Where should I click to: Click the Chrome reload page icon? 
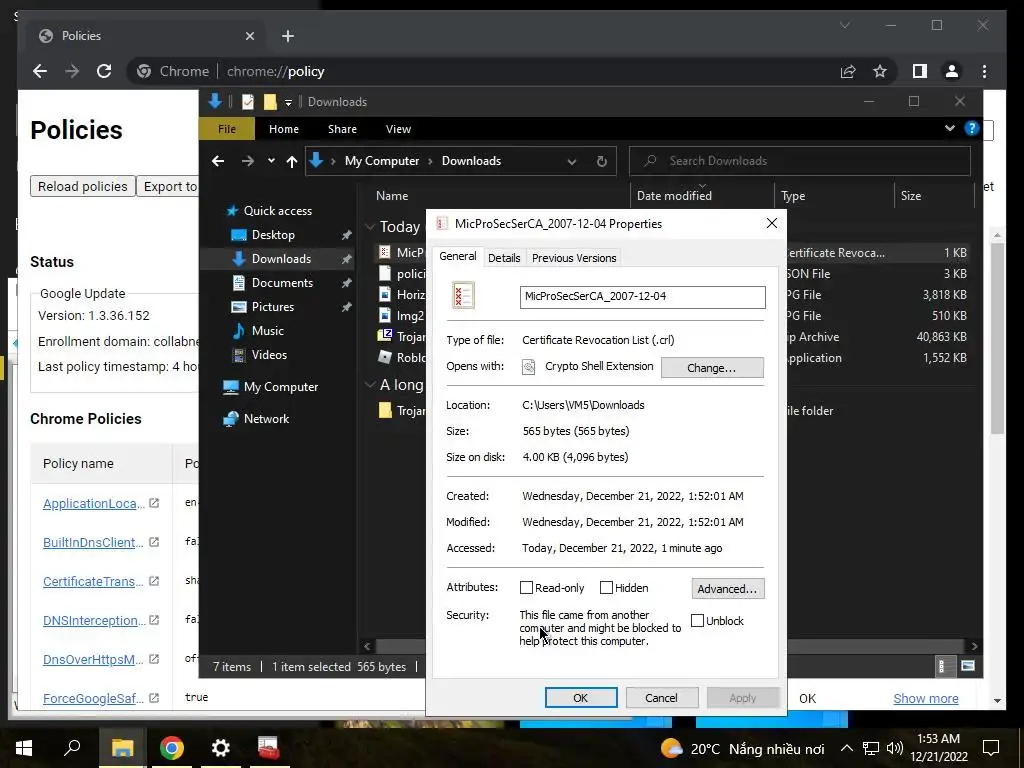(x=104, y=71)
